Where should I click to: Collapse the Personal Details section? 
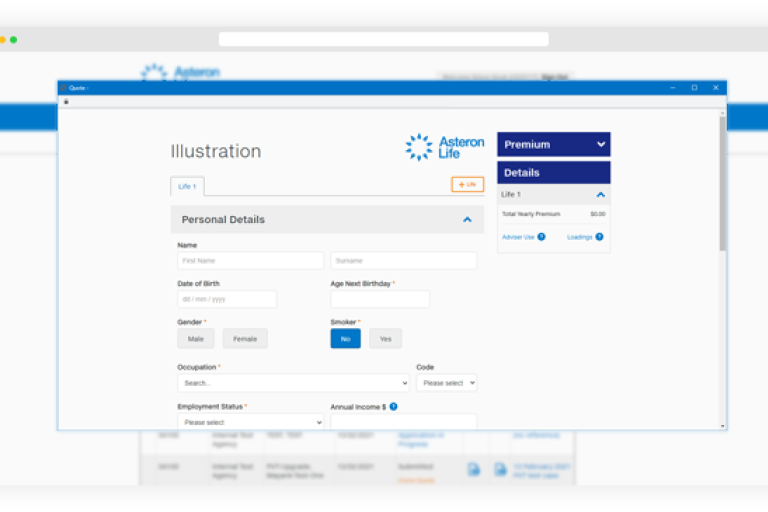[467, 220]
